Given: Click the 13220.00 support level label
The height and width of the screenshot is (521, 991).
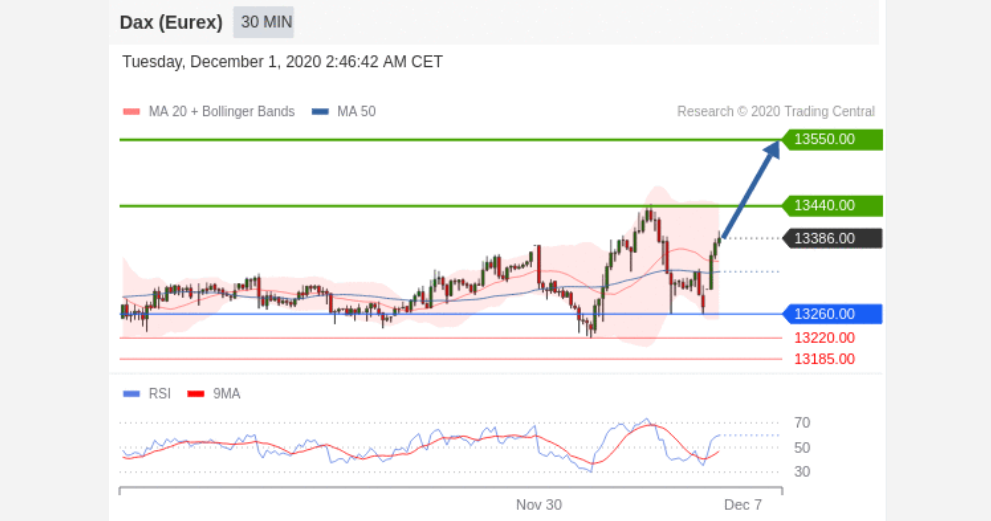Looking at the screenshot, I should (x=824, y=338).
